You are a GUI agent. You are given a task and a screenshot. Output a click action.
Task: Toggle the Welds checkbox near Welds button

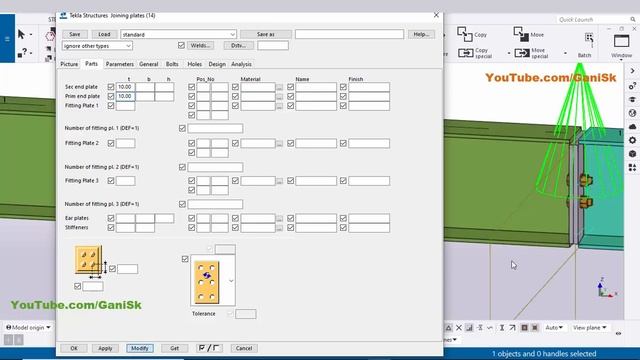point(181,45)
